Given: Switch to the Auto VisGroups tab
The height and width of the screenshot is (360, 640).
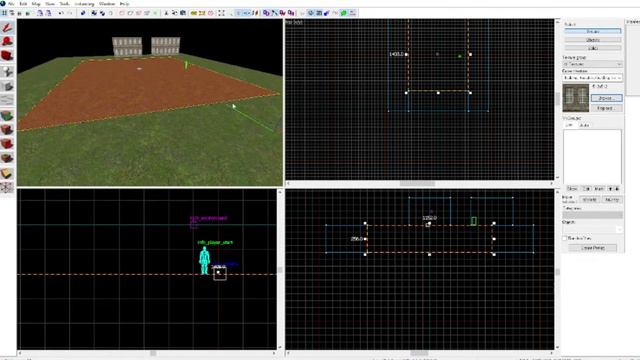Looking at the screenshot, I should pyautogui.click(x=584, y=125).
